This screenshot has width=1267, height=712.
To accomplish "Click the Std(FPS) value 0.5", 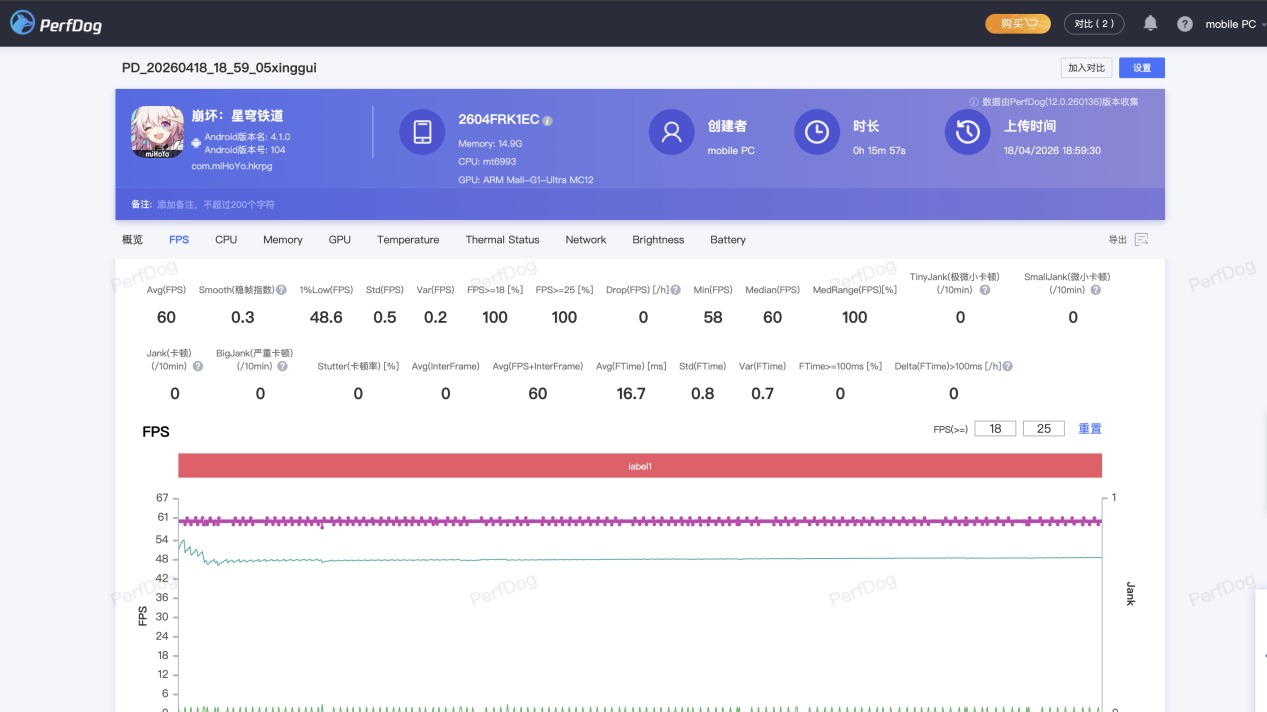I will point(385,317).
